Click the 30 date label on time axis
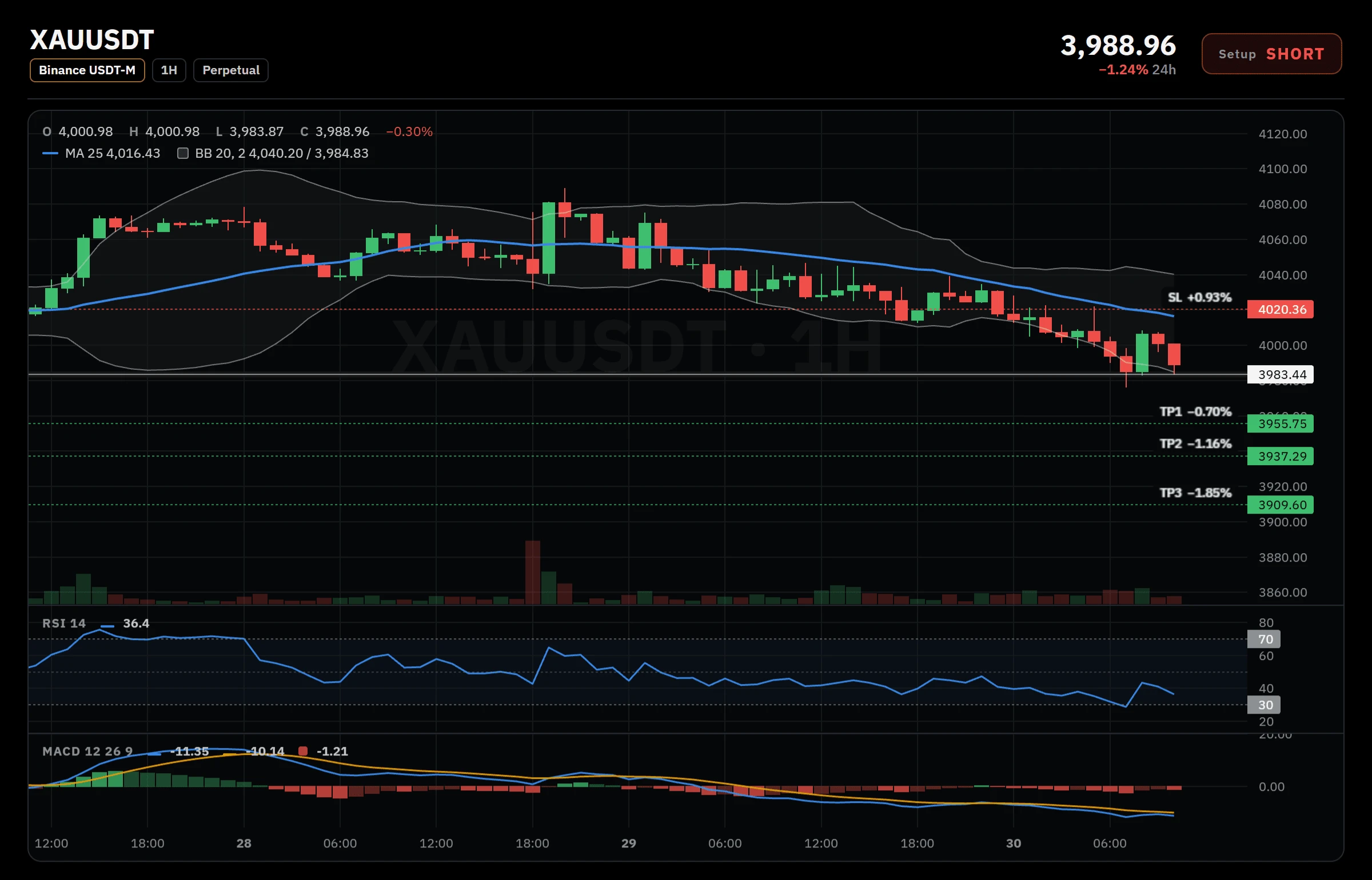 coord(1014,843)
